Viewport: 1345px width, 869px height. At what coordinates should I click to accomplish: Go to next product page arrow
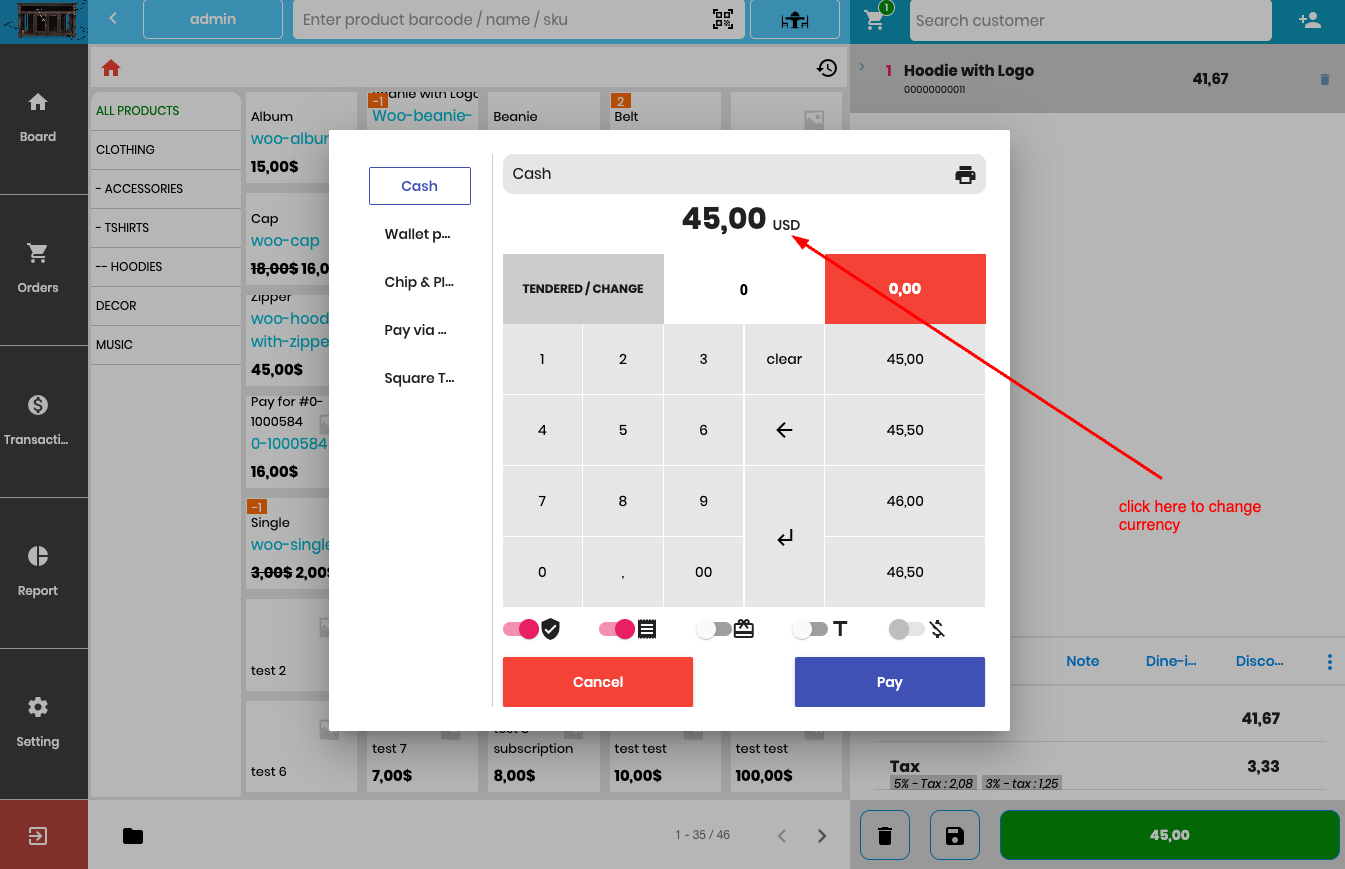(822, 836)
